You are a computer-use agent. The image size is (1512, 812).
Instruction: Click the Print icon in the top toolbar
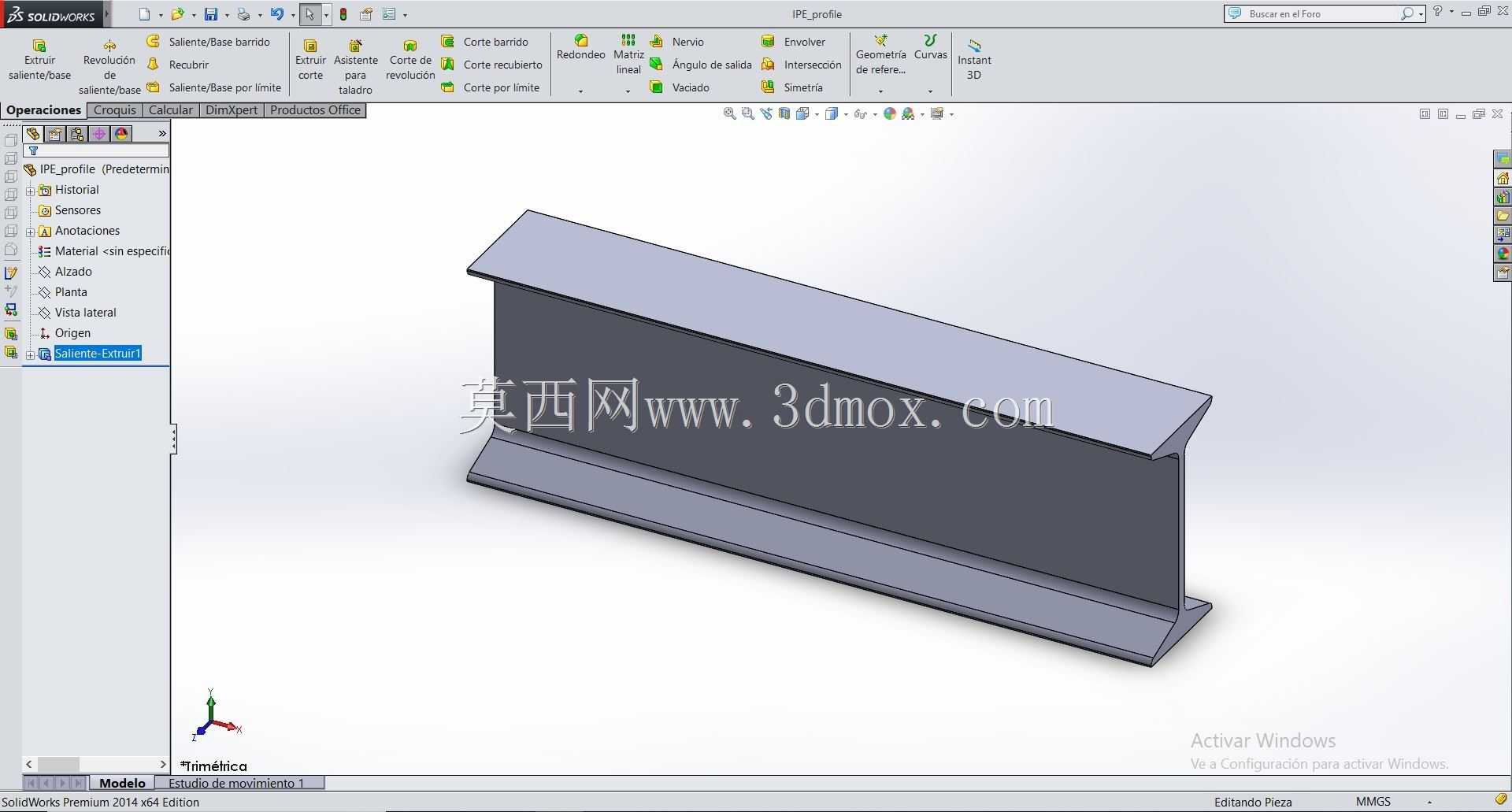point(244,14)
